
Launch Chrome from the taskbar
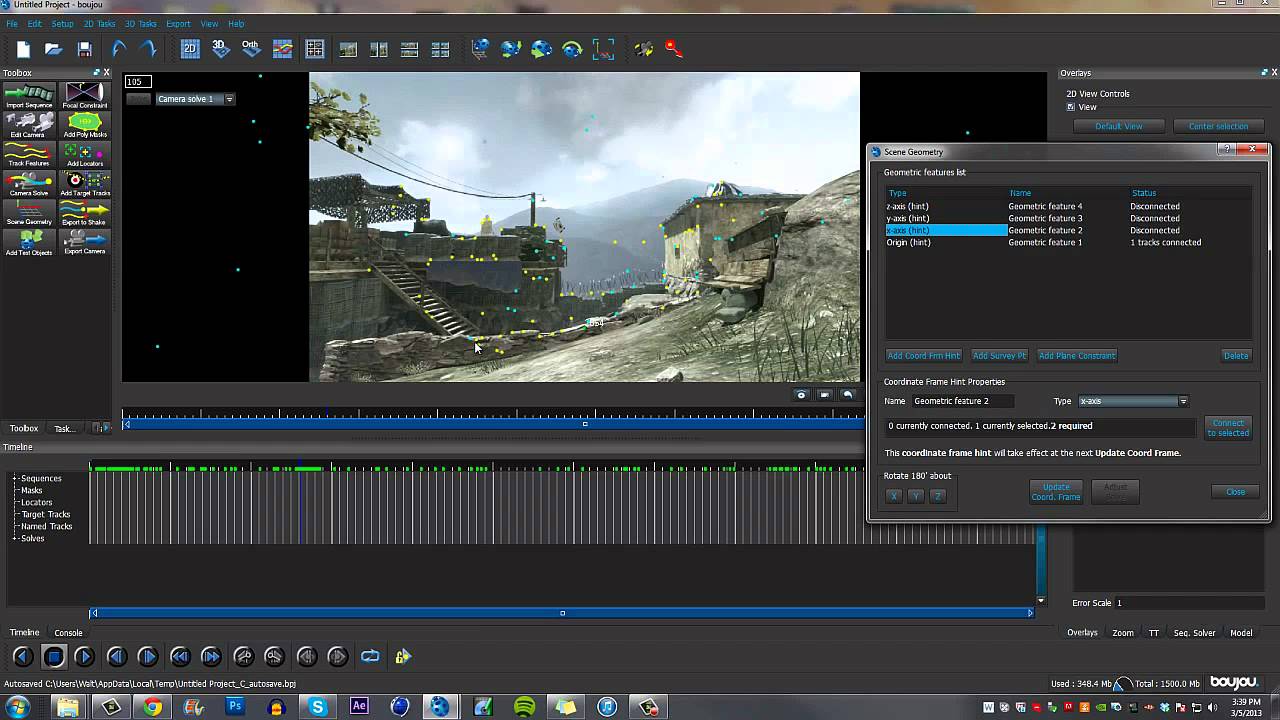coord(152,707)
